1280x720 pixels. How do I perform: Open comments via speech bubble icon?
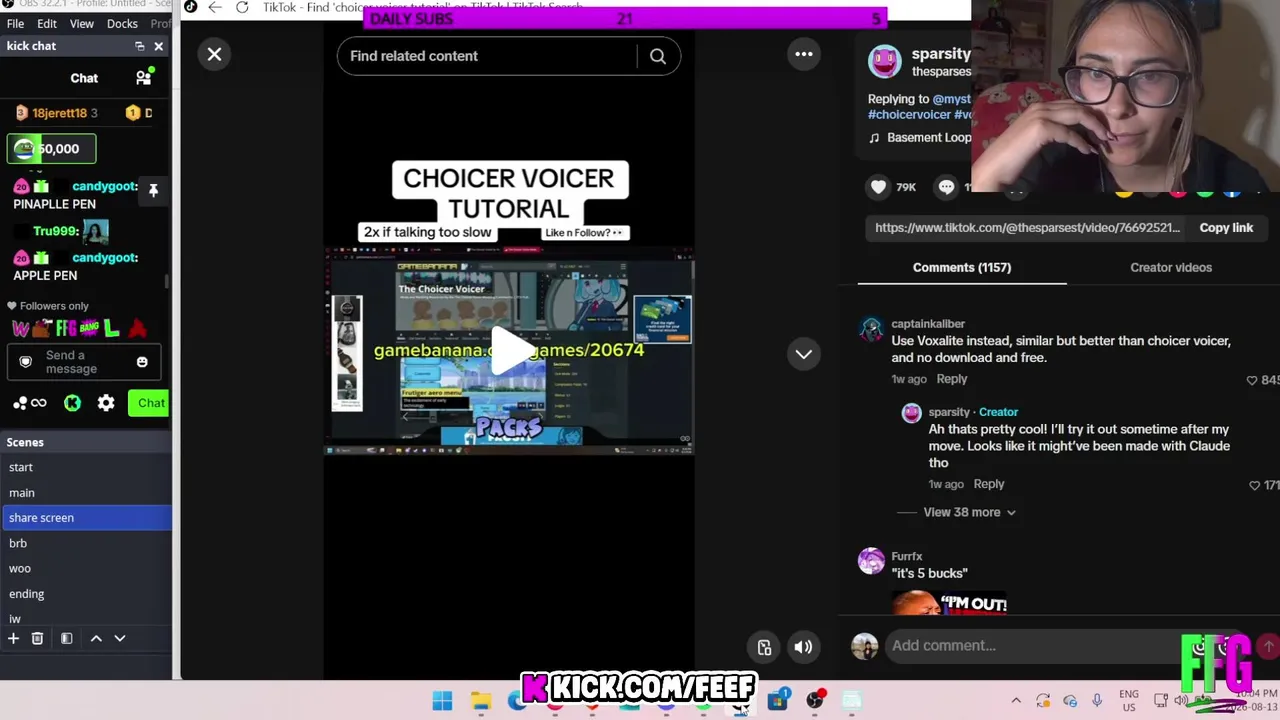point(946,187)
